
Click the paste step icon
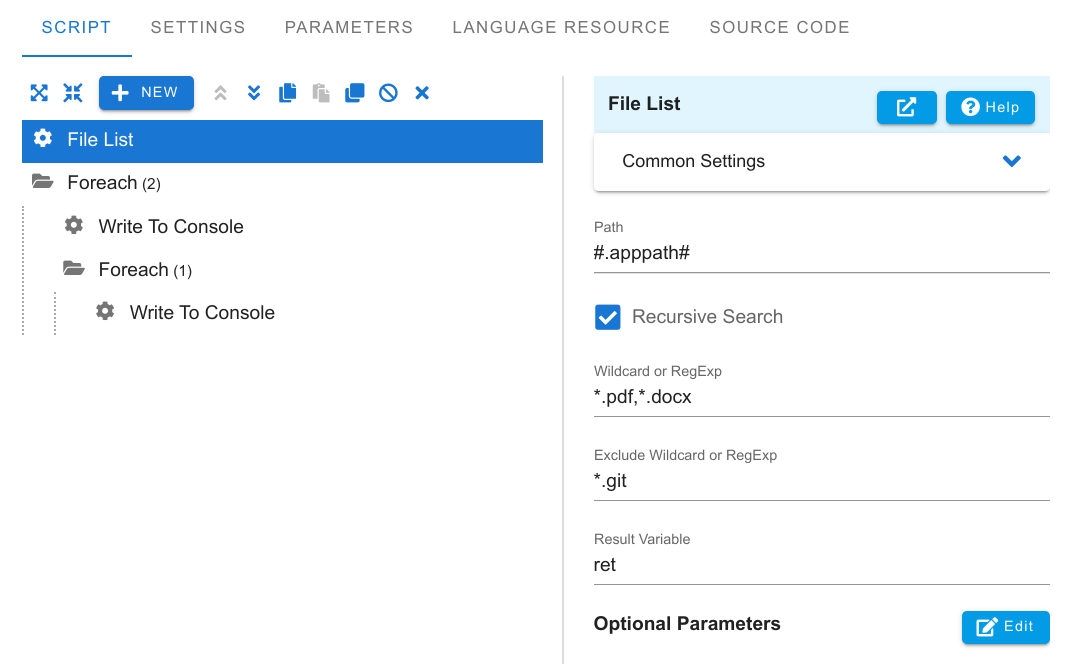321,92
